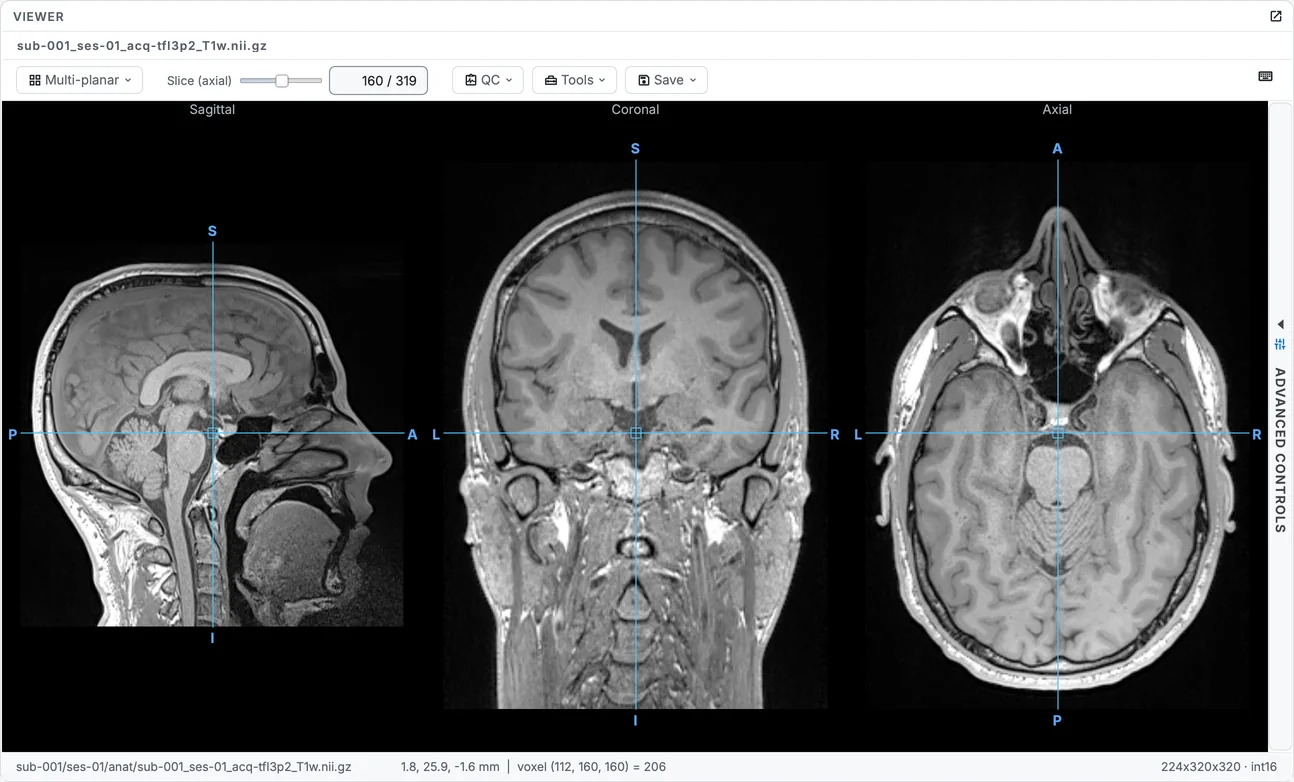
Task: Open the Save dropdown menu
Action: click(x=666, y=80)
